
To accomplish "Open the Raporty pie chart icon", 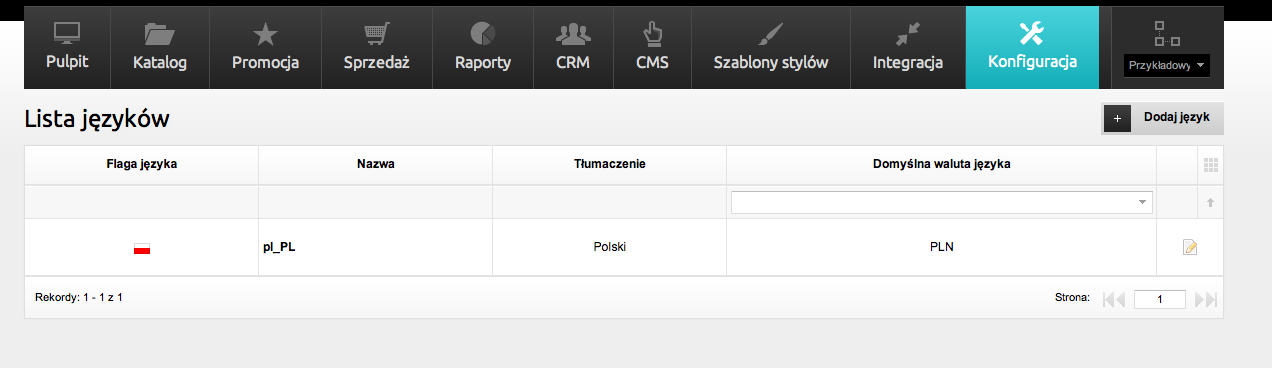I will pos(482,34).
